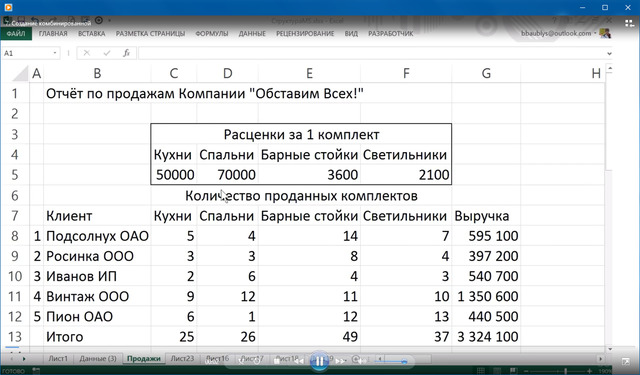Open the РЕЦЕНЗИРОВАНИЕ ribbon tab
This screenshot has width=640, height=375.
[x=305, y=33]
